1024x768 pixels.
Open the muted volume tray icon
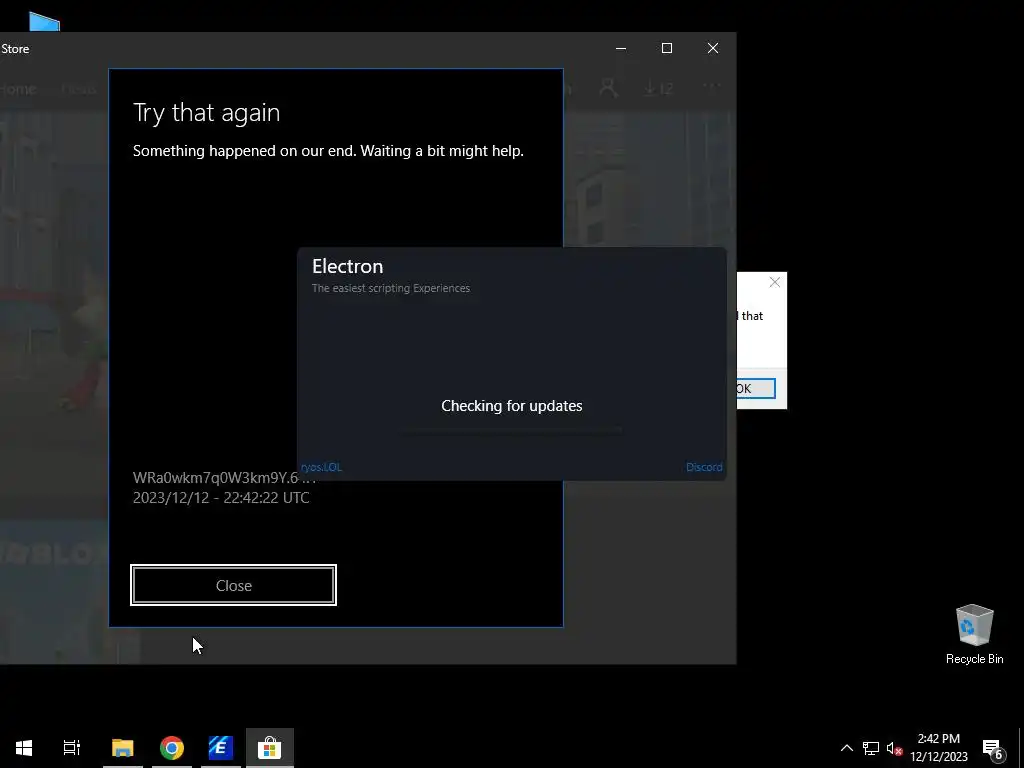click(x=894, y=748)
